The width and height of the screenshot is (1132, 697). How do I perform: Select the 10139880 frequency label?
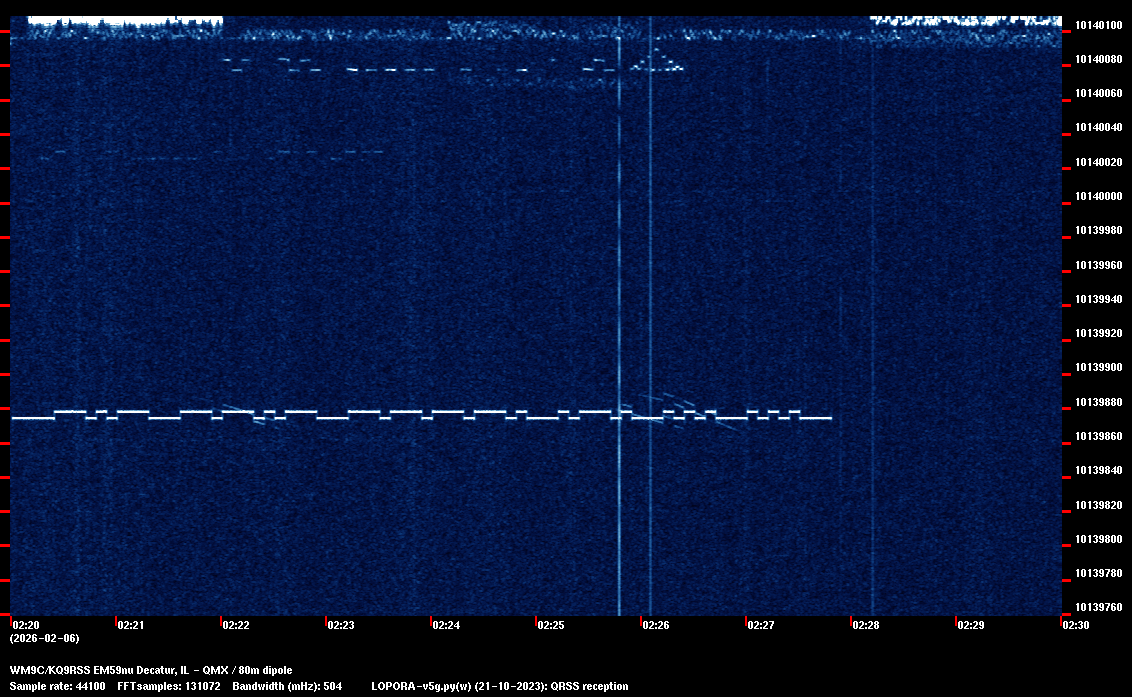(1096, 402)
